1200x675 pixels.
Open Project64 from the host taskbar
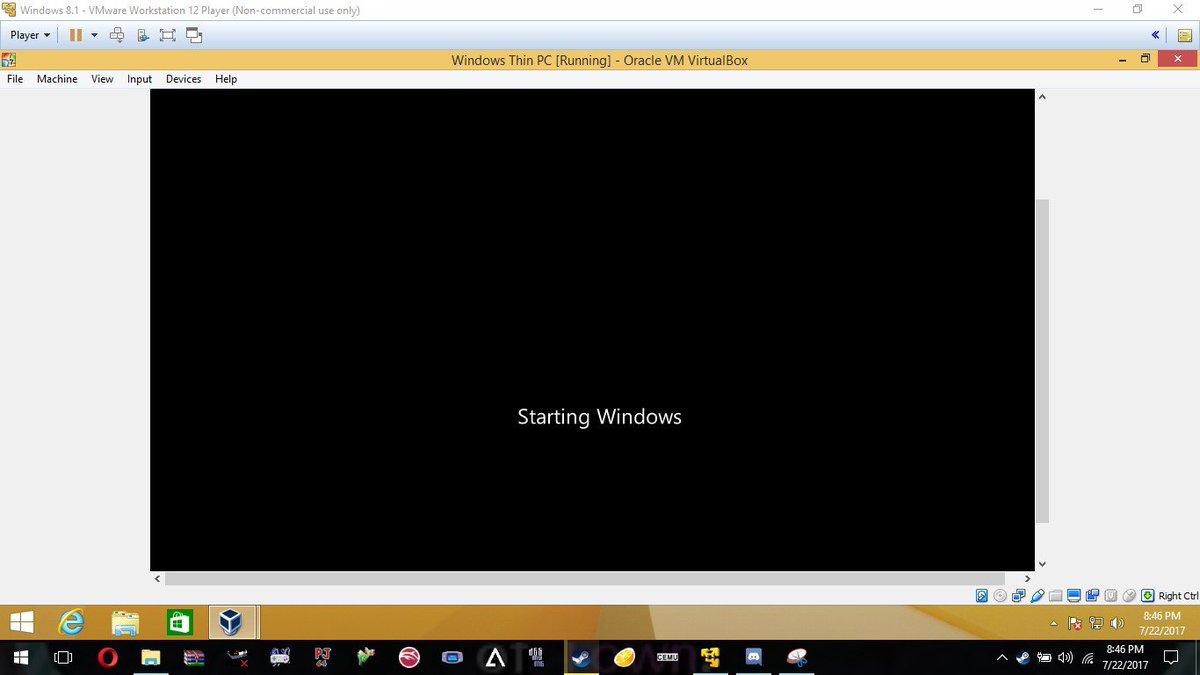click(x=323, y=658)
